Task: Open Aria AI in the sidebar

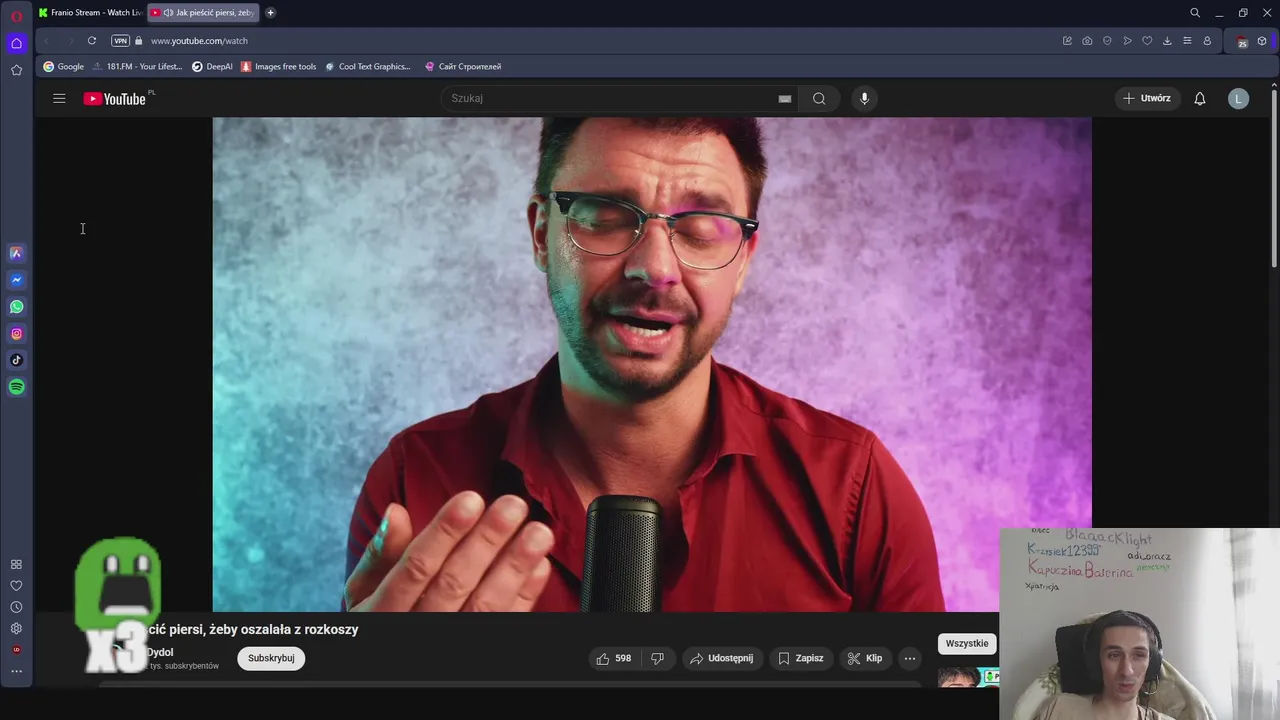Action: (x=16, y=253)
